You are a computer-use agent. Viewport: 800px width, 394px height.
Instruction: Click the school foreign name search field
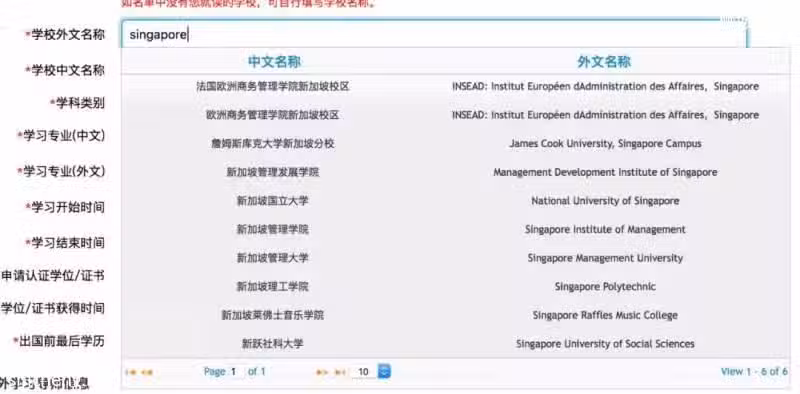click(434, 35)
